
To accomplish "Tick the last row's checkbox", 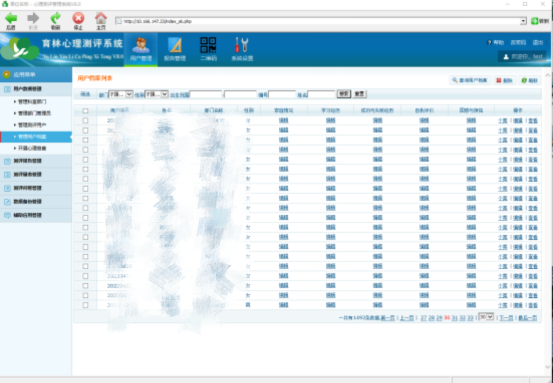I will pyautogui.click(x=85, y=305).
